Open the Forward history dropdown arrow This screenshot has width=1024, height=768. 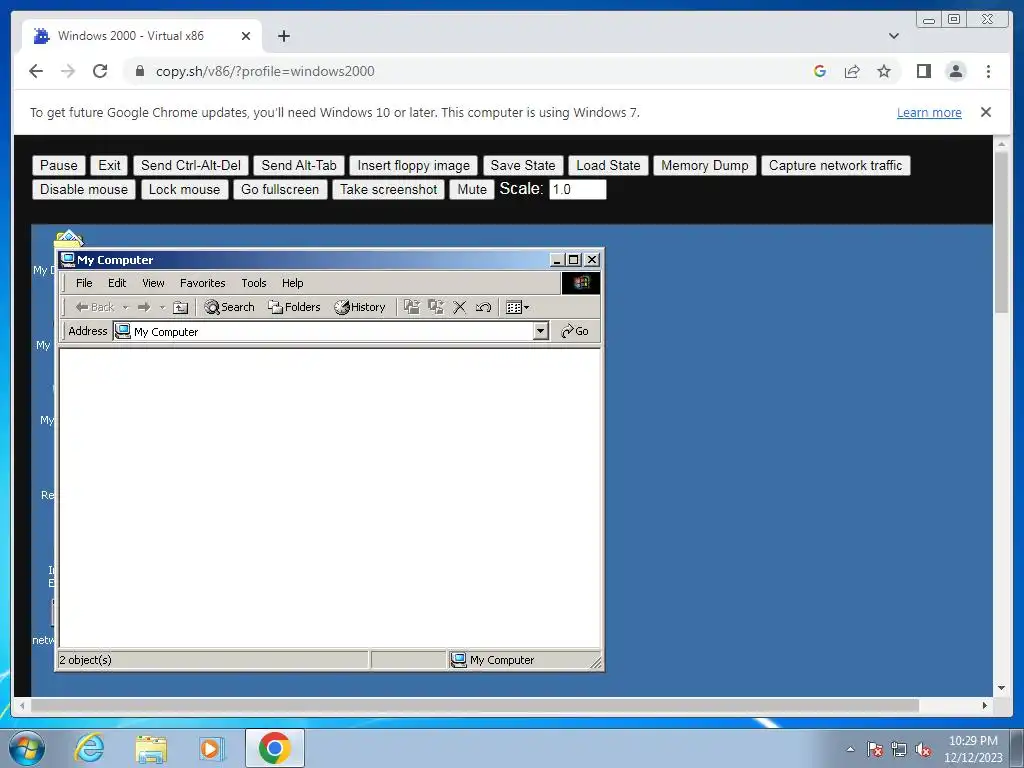tap(162, 307)
